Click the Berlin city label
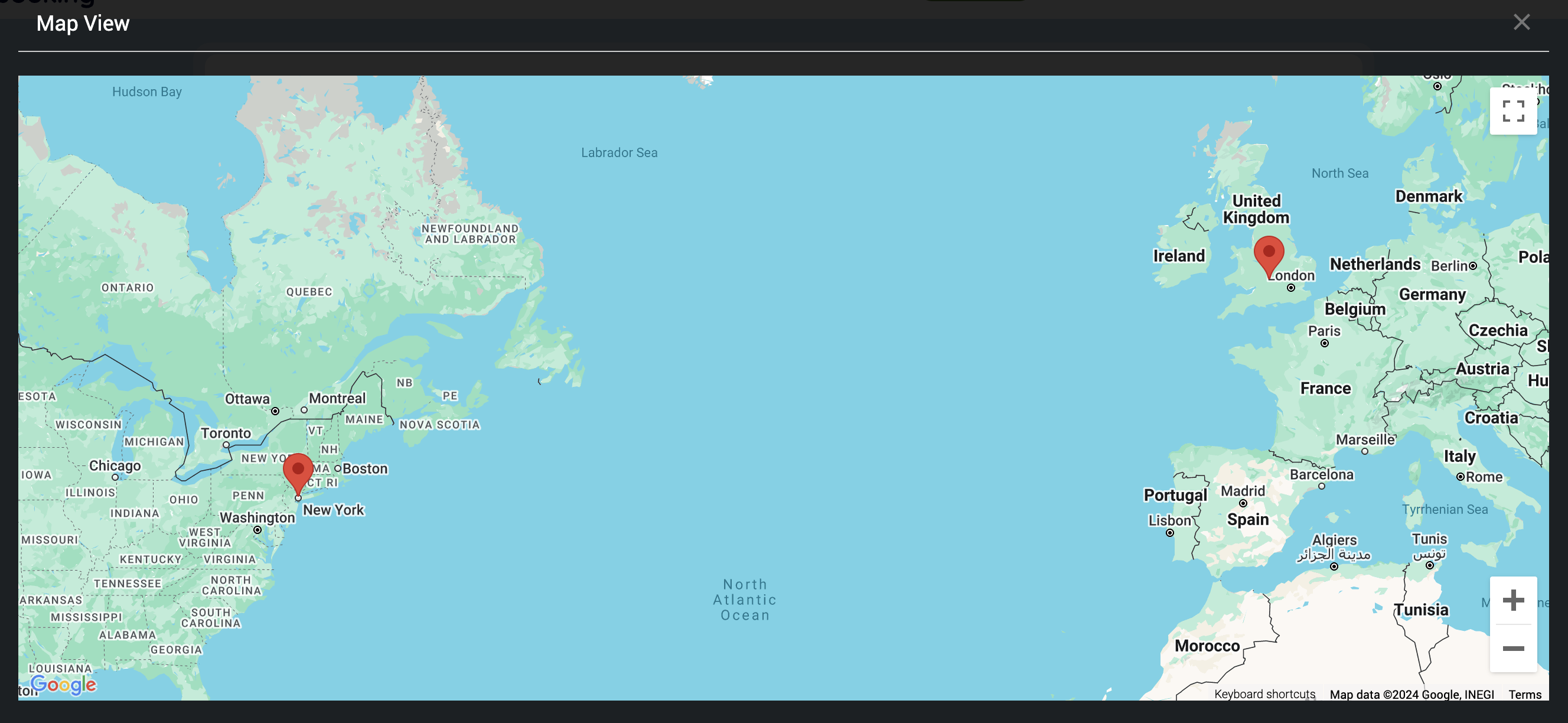The height and width of the screenshot is (723, 1568). point(1449,266)
